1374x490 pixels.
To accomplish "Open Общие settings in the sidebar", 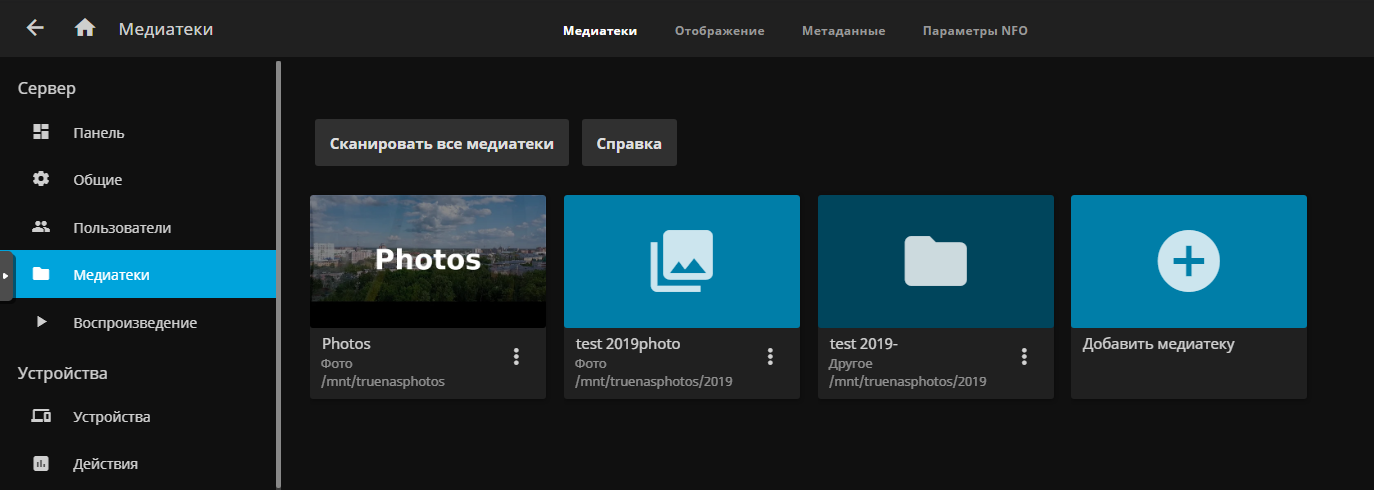I will click(x=97, y=180).
